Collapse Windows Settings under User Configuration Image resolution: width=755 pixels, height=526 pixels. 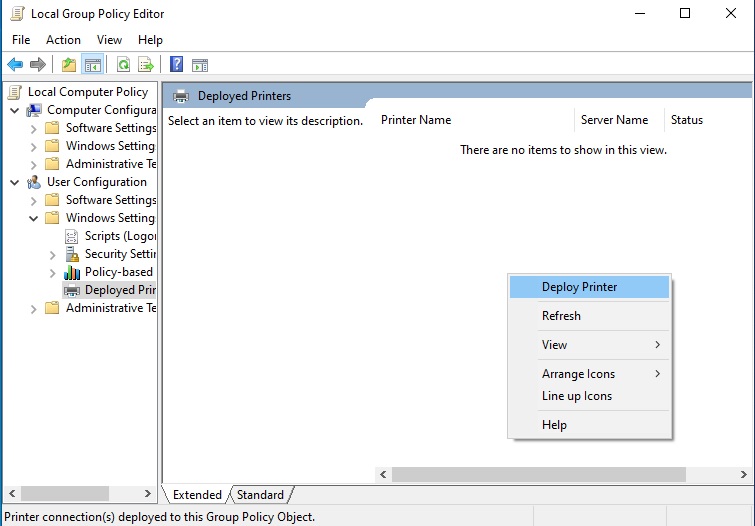(x=34, y=219)
